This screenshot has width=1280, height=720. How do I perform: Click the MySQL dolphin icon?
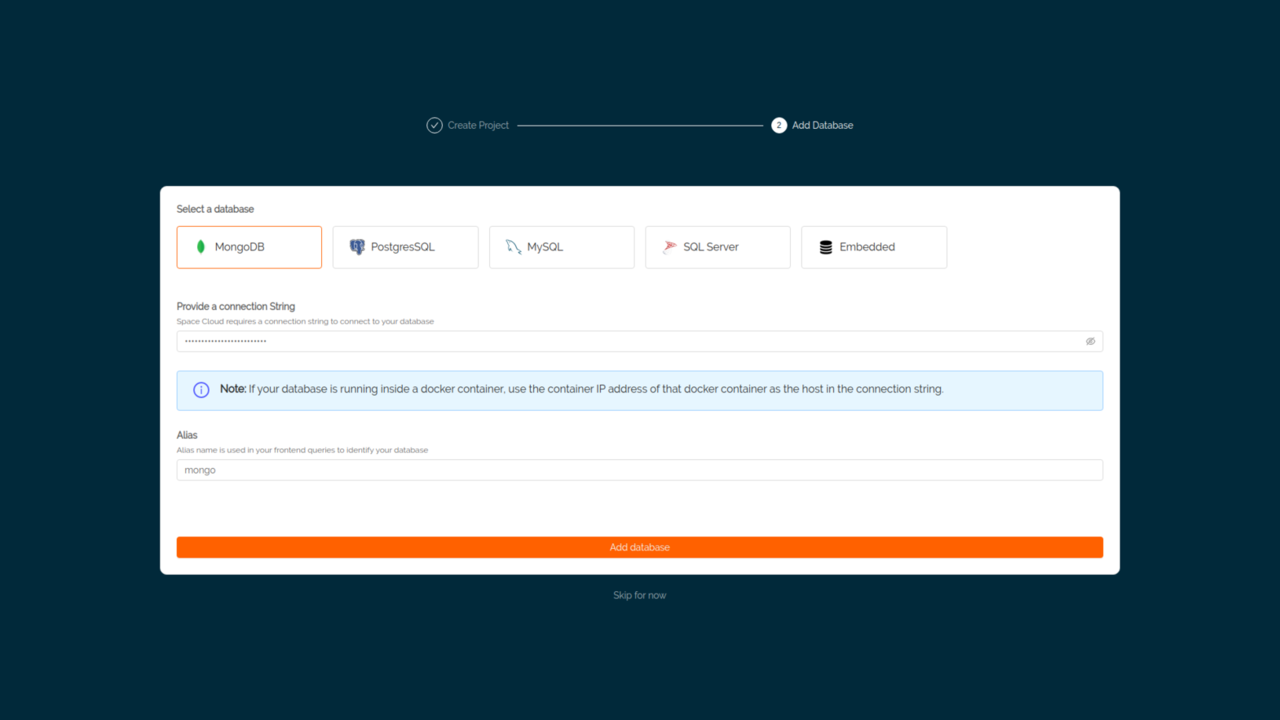point(512,246)
